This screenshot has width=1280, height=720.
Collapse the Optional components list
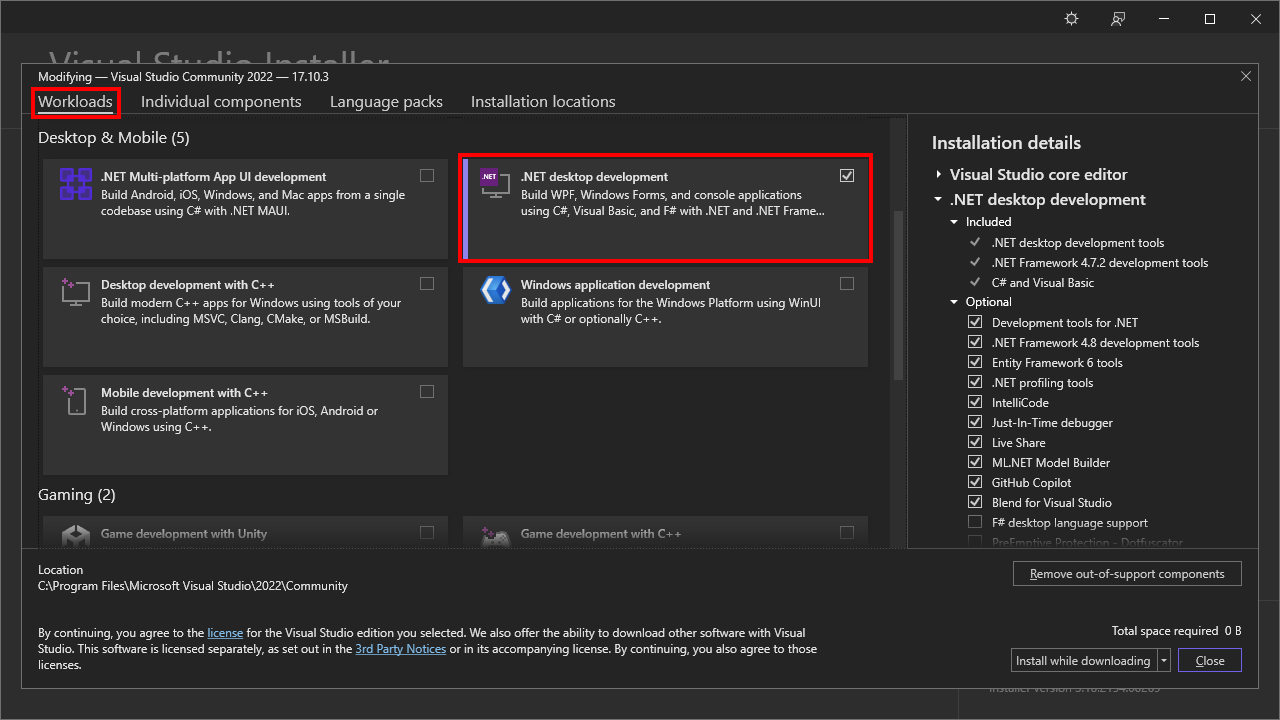pyautogui.click(x=954, y=302)
